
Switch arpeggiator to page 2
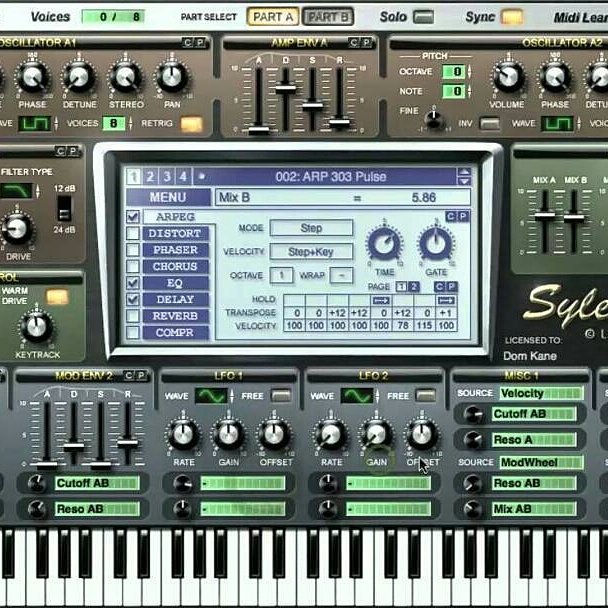pyautogui.click(x=414, y=287)
